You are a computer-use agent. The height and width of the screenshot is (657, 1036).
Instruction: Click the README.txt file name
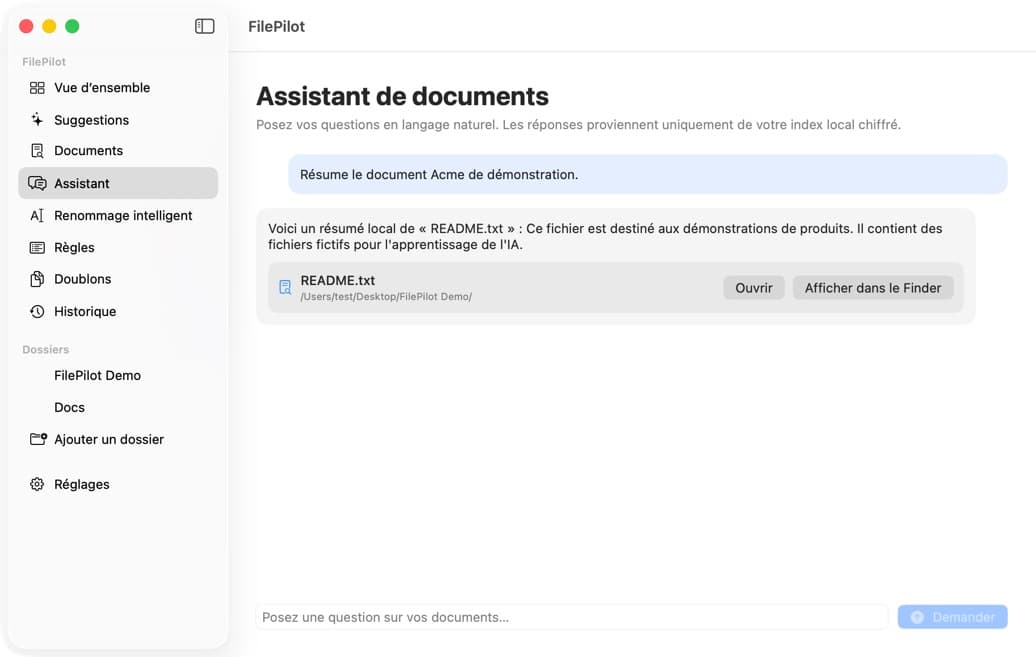(338, 280)
